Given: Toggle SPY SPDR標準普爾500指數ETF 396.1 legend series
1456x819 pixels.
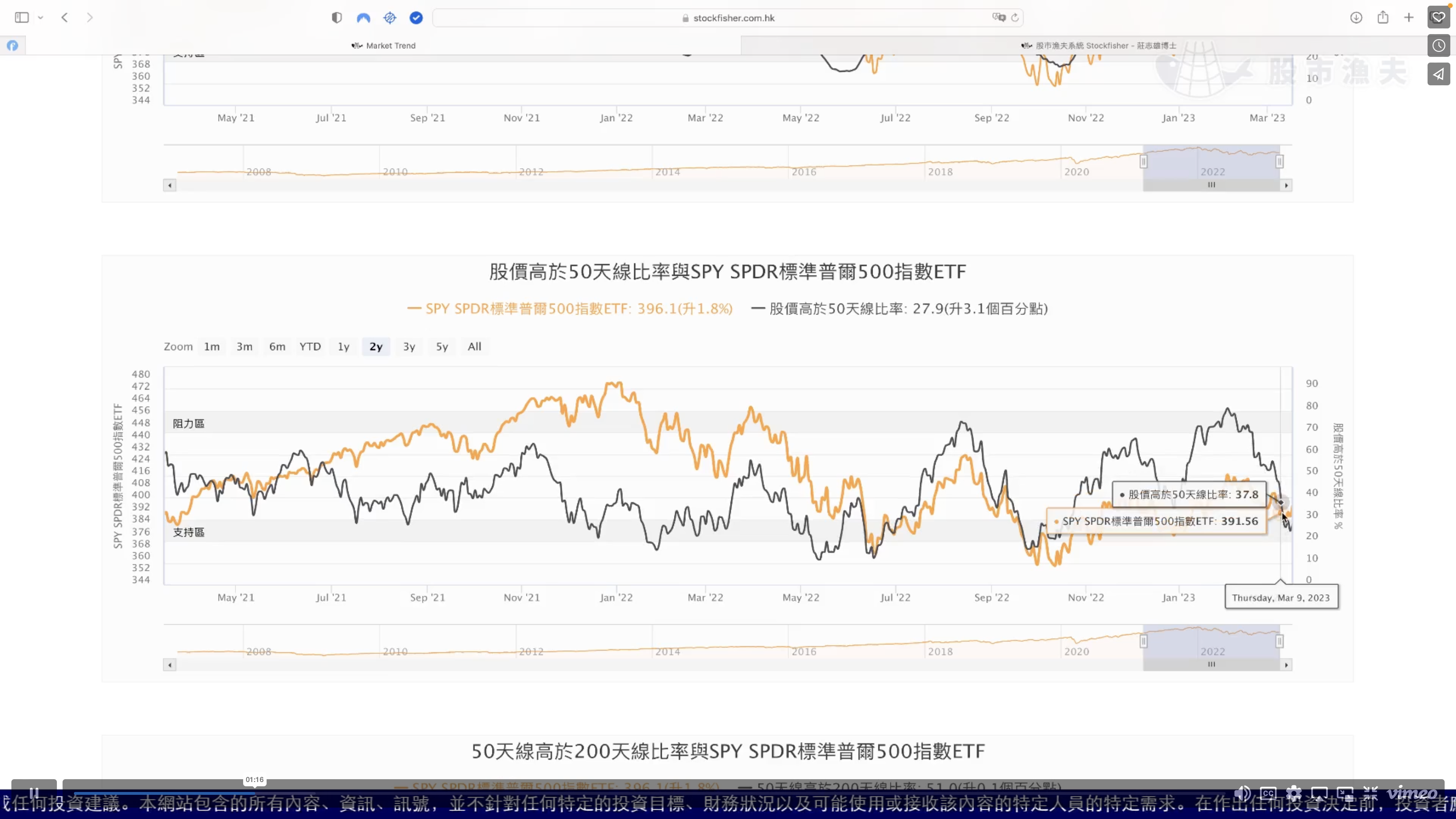Looking at the screenshot, I should (570, 309).
